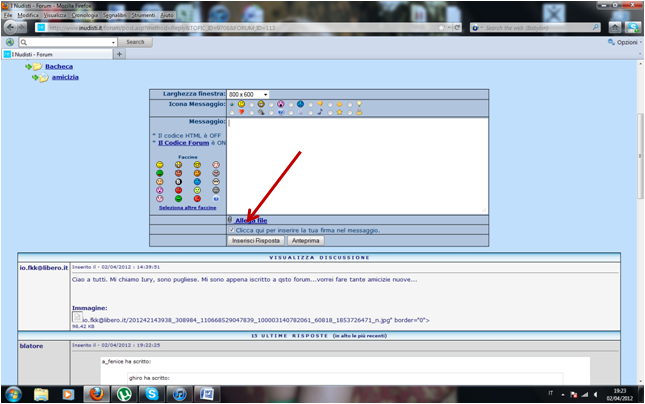Open the Larghezza finestra dropdown
The width and height of the screenshot is (645, 404).
[249, 94]
